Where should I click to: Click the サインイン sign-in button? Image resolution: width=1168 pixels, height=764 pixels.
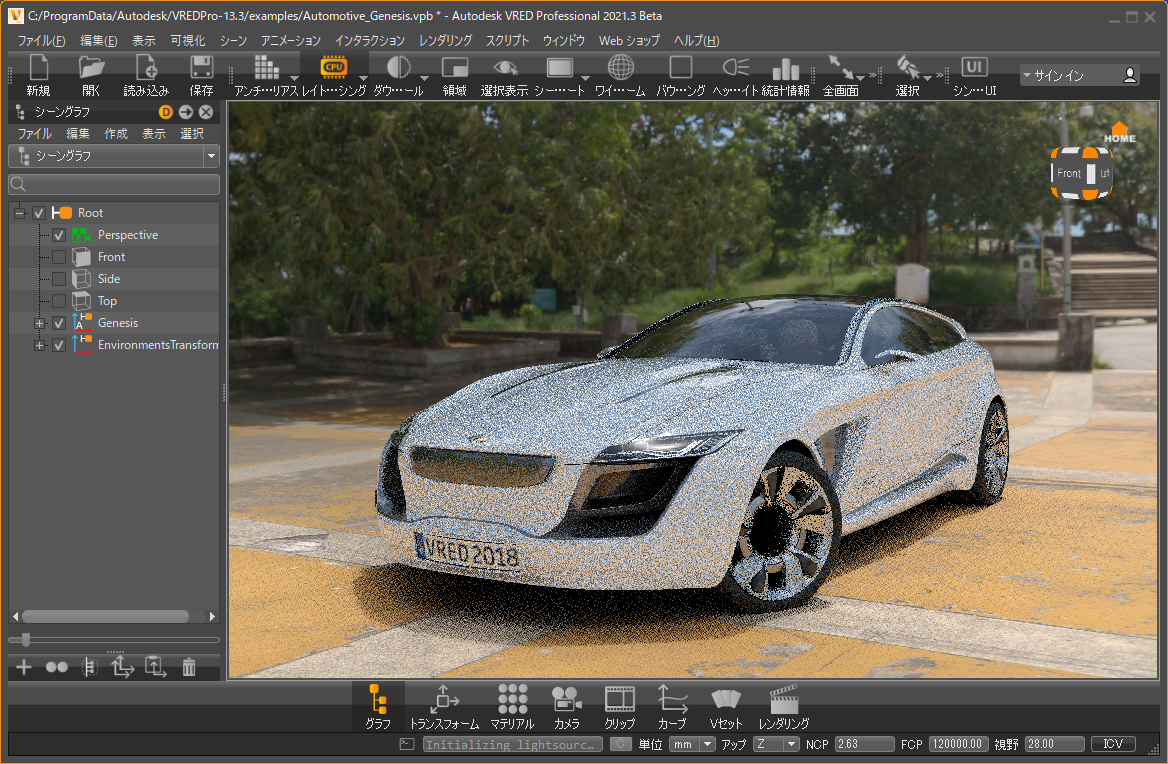[x=1080, y=76]
